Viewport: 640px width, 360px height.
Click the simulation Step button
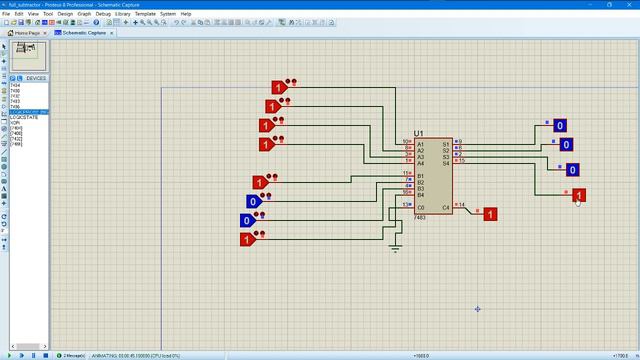pos(21,356)
